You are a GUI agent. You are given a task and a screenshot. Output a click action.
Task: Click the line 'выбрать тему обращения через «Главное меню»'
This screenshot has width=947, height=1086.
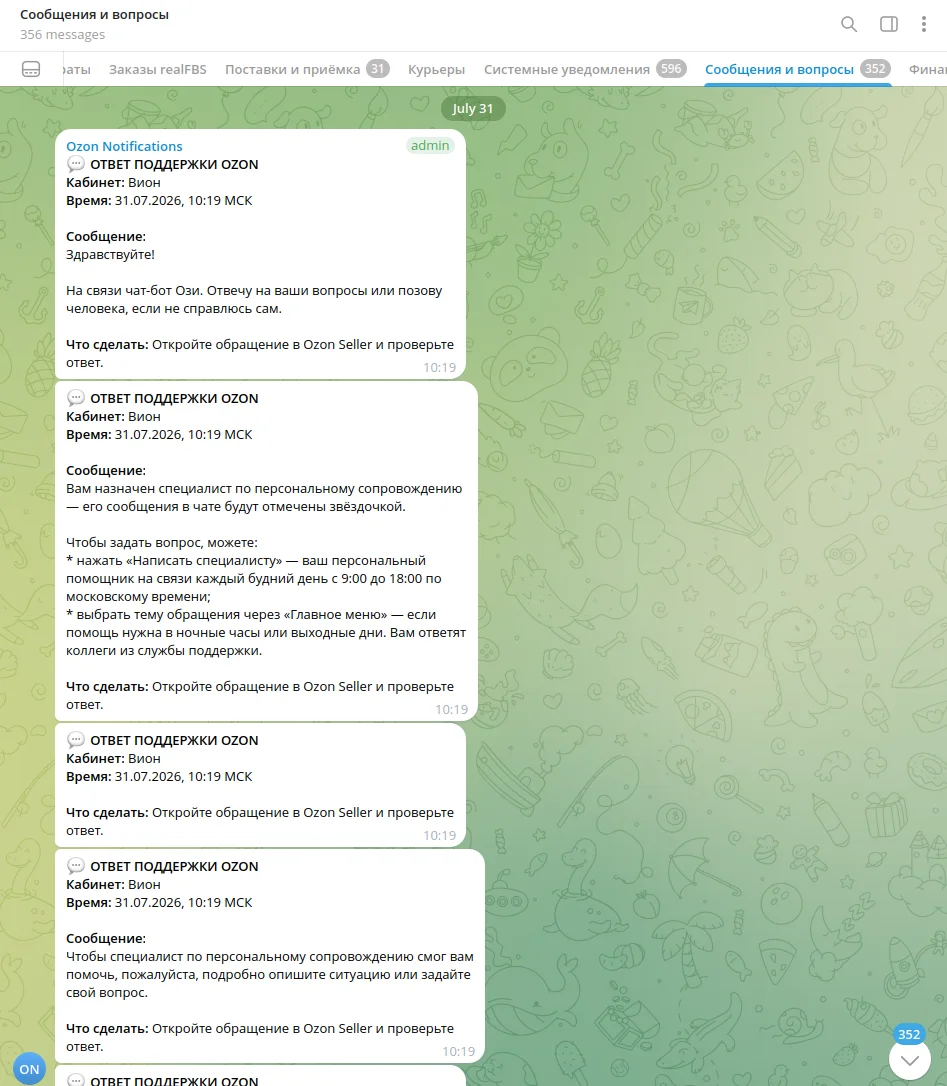(232, 614)
